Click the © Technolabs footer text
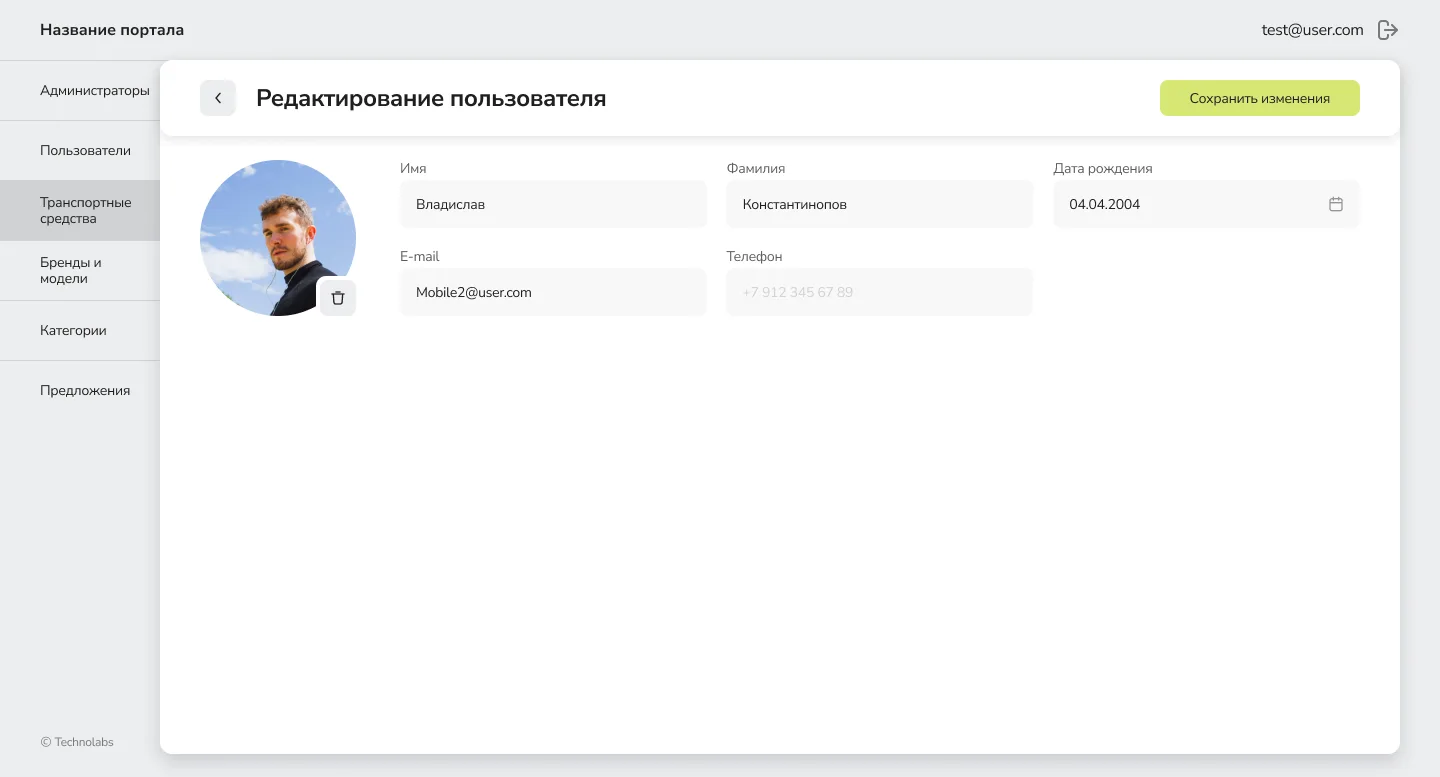1440x777 pixels. pos(77,742)
